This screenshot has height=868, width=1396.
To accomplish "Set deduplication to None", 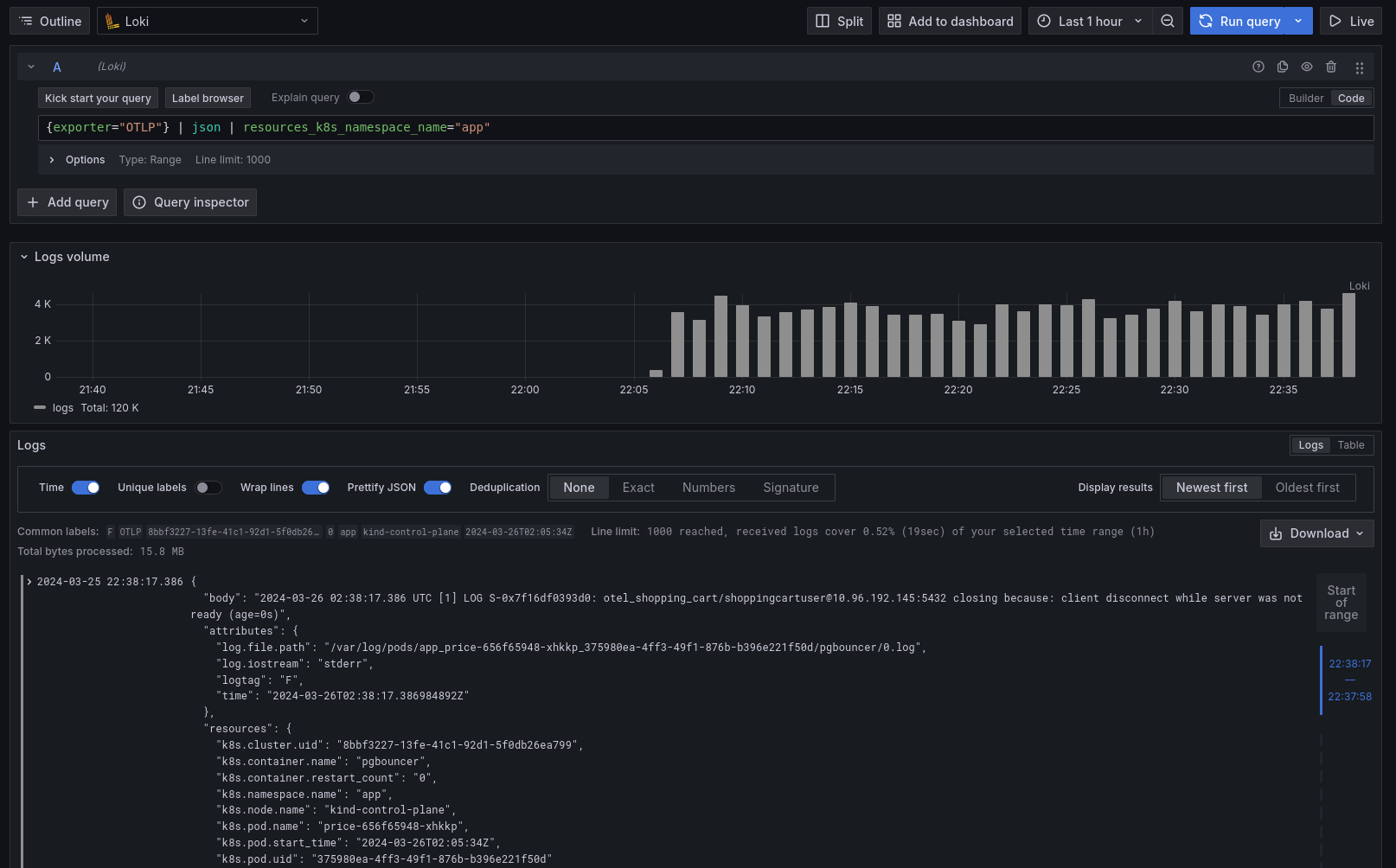I will coord(579,488).
